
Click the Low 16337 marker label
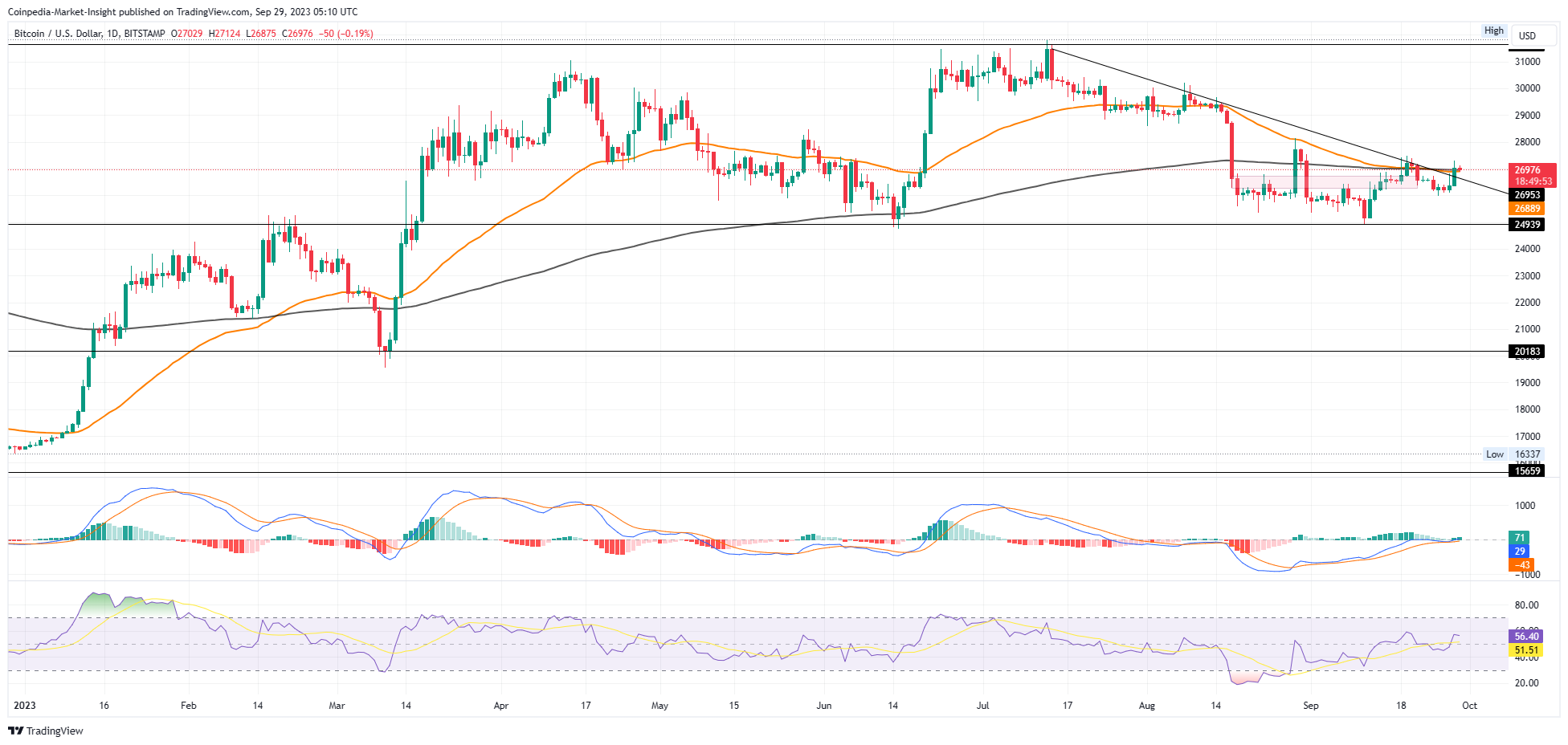coord(1513,454)
